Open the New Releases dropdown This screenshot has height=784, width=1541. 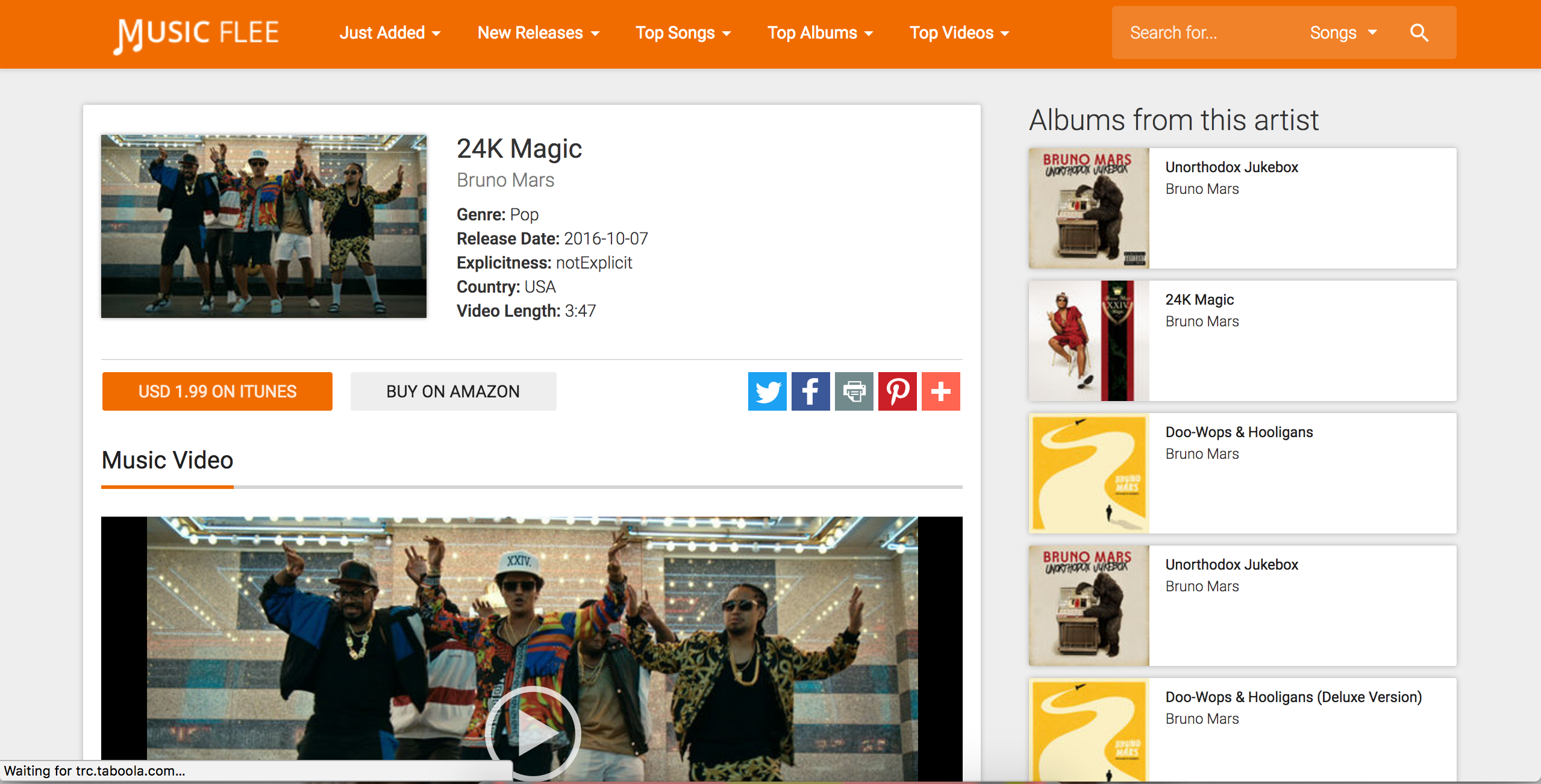(x=538, y=33)
